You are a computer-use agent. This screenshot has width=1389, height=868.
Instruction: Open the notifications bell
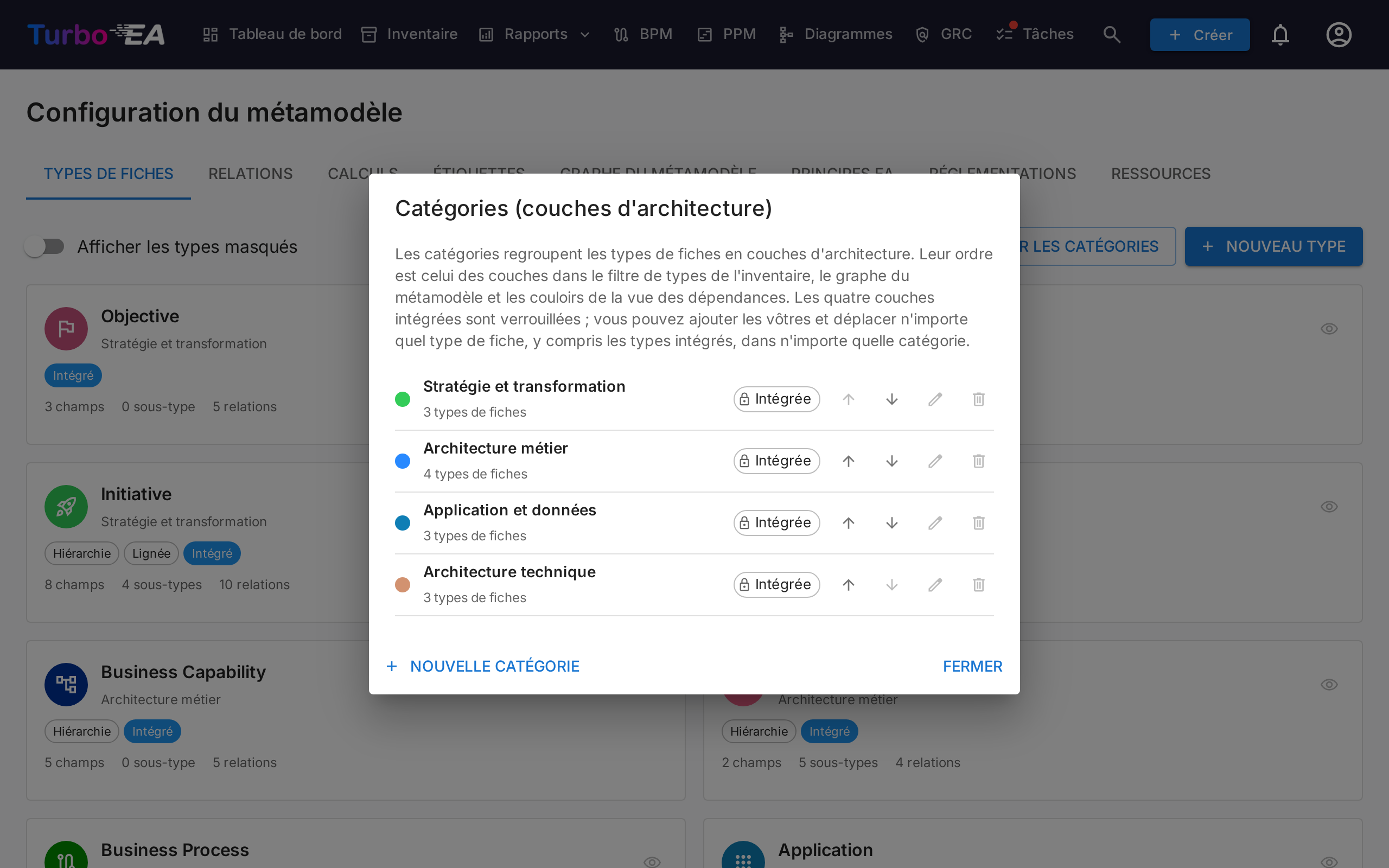1280,34
